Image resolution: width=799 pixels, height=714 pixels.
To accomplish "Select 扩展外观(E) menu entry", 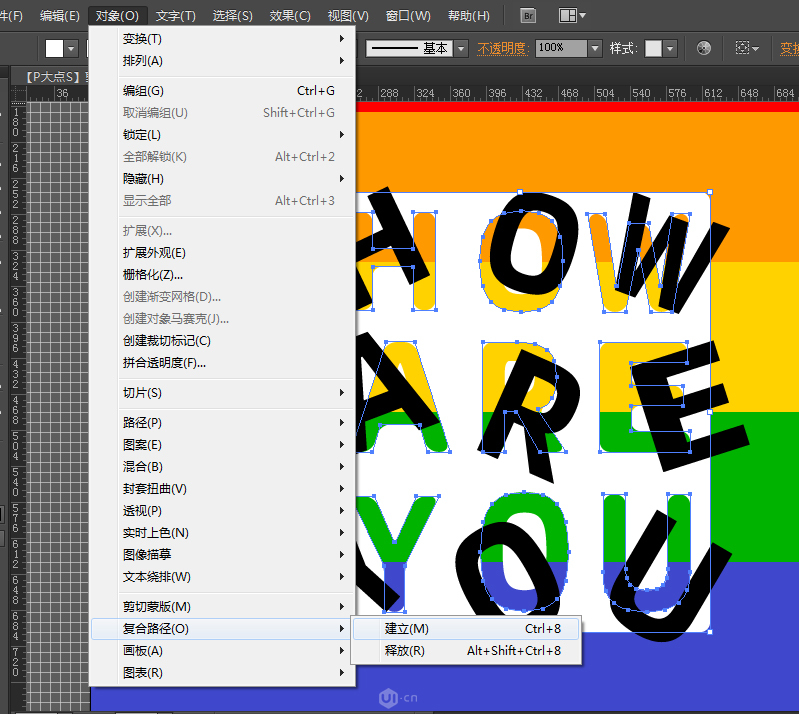I will [154, 253].
